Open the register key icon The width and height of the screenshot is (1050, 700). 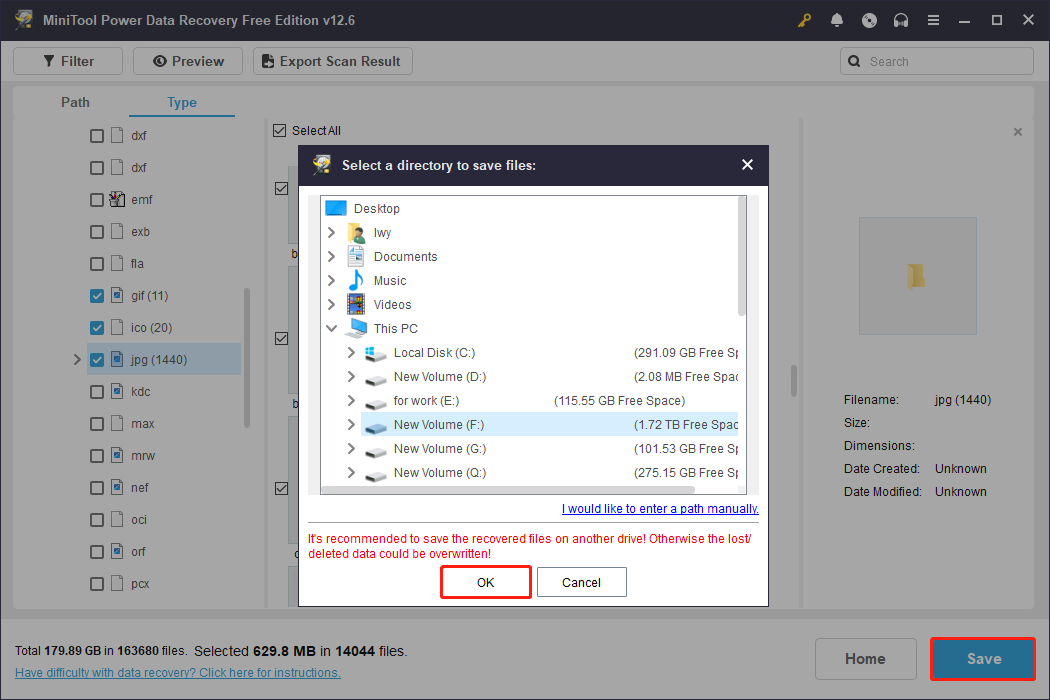click(x=804, y=20)
